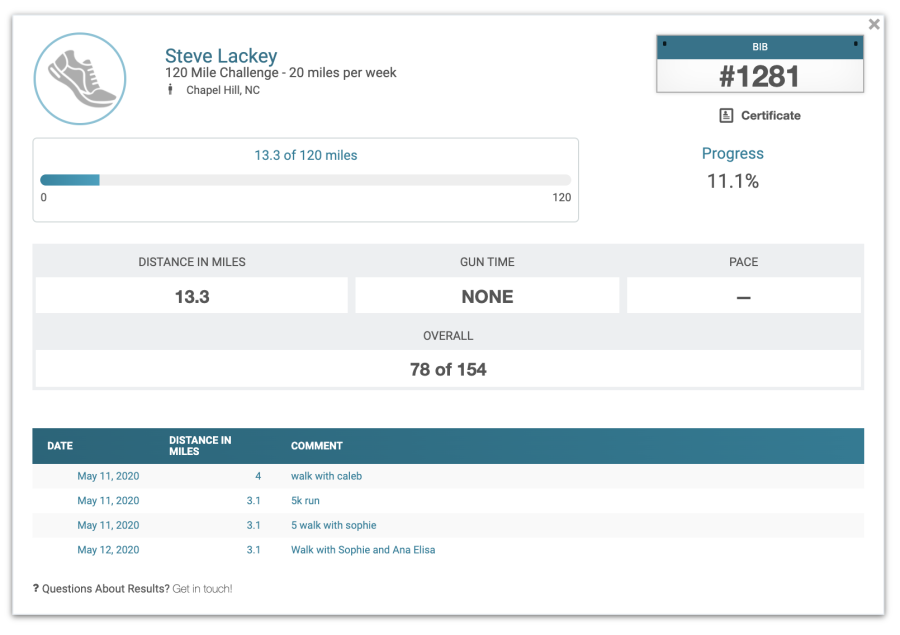
Task: Click the 120 end label of the progress bar
Action: tap(561, 198)
